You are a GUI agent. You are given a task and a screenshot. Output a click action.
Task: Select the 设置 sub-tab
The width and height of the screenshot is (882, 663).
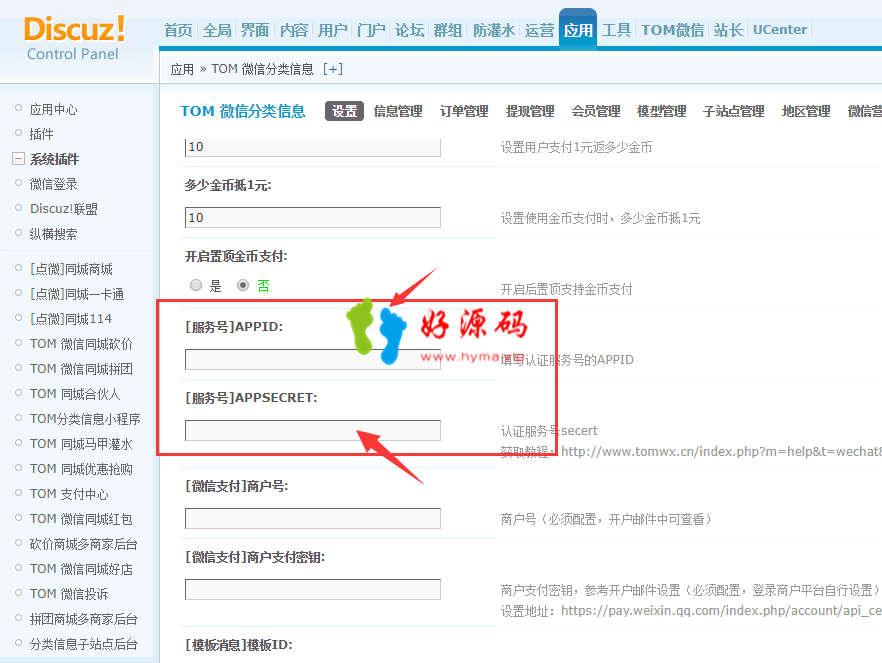[x=344, y=111]
